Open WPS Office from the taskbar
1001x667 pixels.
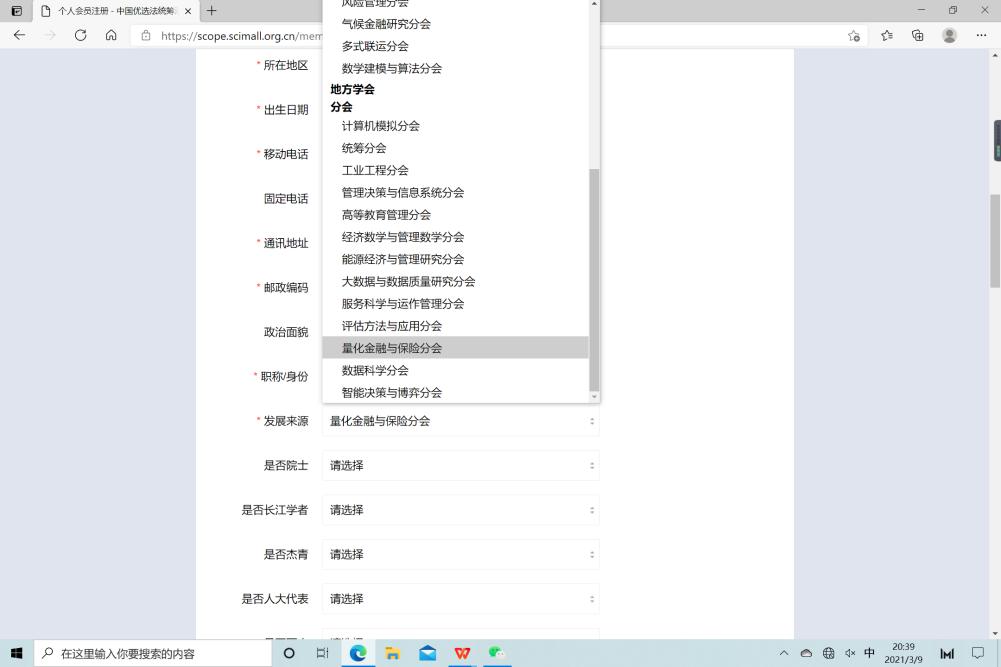pyautogui.click(x=462, y=653)
